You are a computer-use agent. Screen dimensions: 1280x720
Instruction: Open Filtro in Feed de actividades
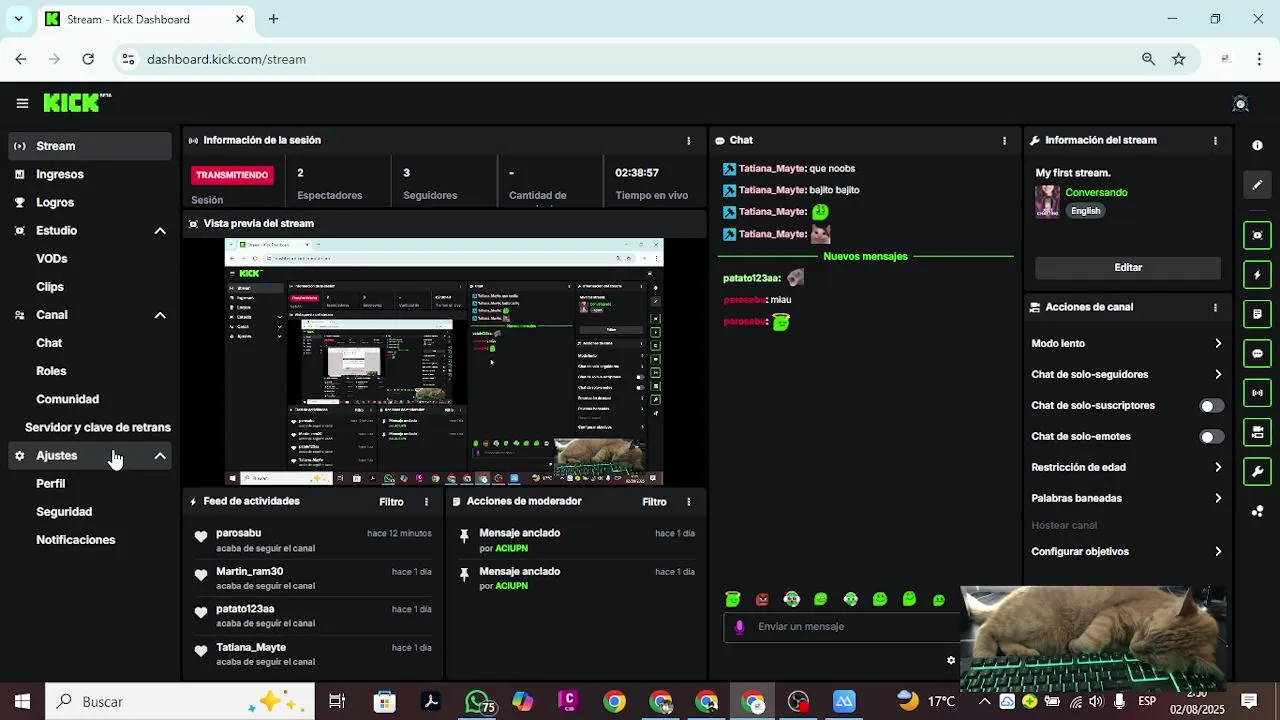pyautogui.click(x=391, y=502)
